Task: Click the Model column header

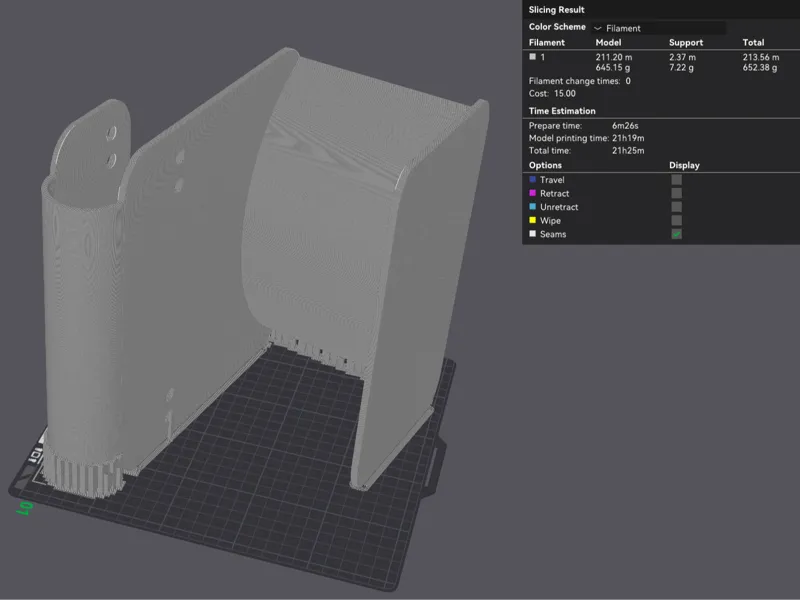Action: [x=608, y=42]
